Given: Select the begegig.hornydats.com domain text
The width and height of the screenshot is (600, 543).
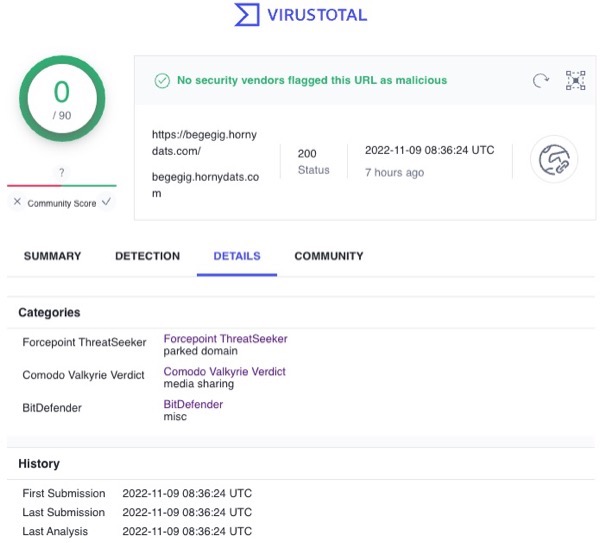Looking at the screenshot, I should (205, 185).
